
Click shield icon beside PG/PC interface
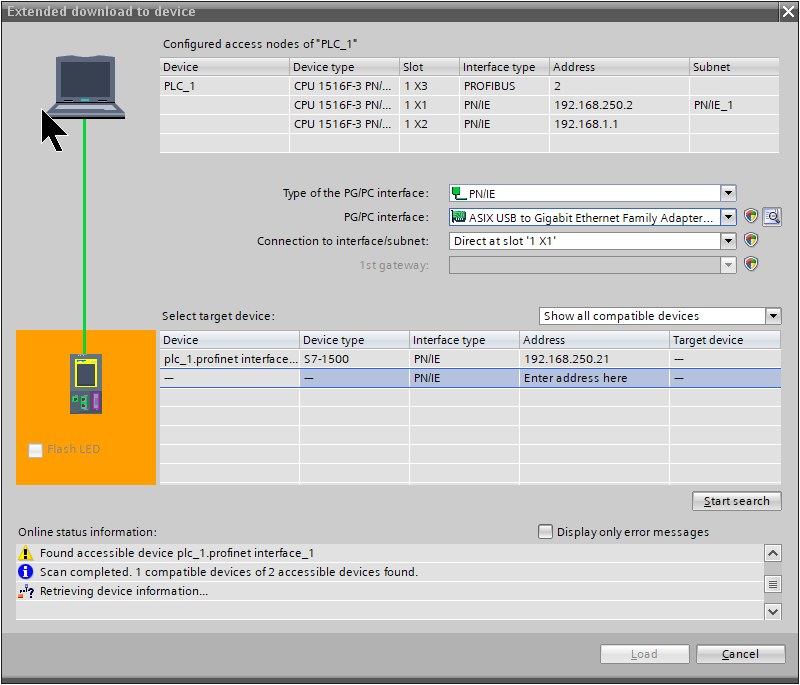(x=751, y=216)
